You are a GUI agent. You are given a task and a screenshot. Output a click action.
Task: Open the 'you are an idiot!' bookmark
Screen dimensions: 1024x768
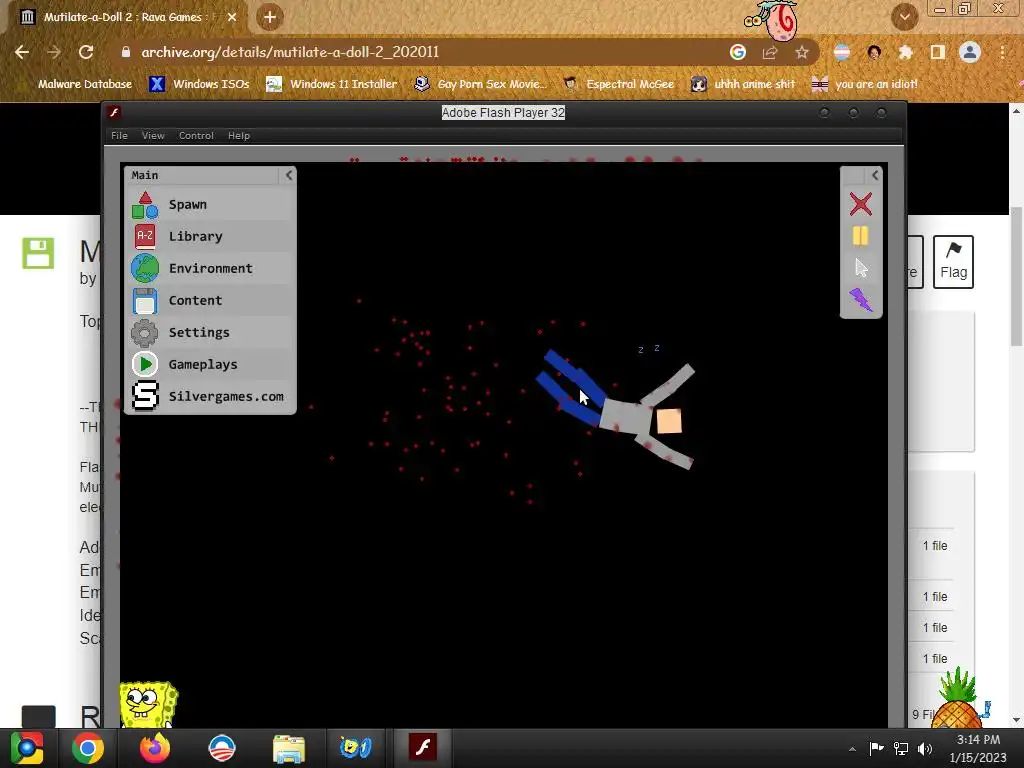pos(865,84)
